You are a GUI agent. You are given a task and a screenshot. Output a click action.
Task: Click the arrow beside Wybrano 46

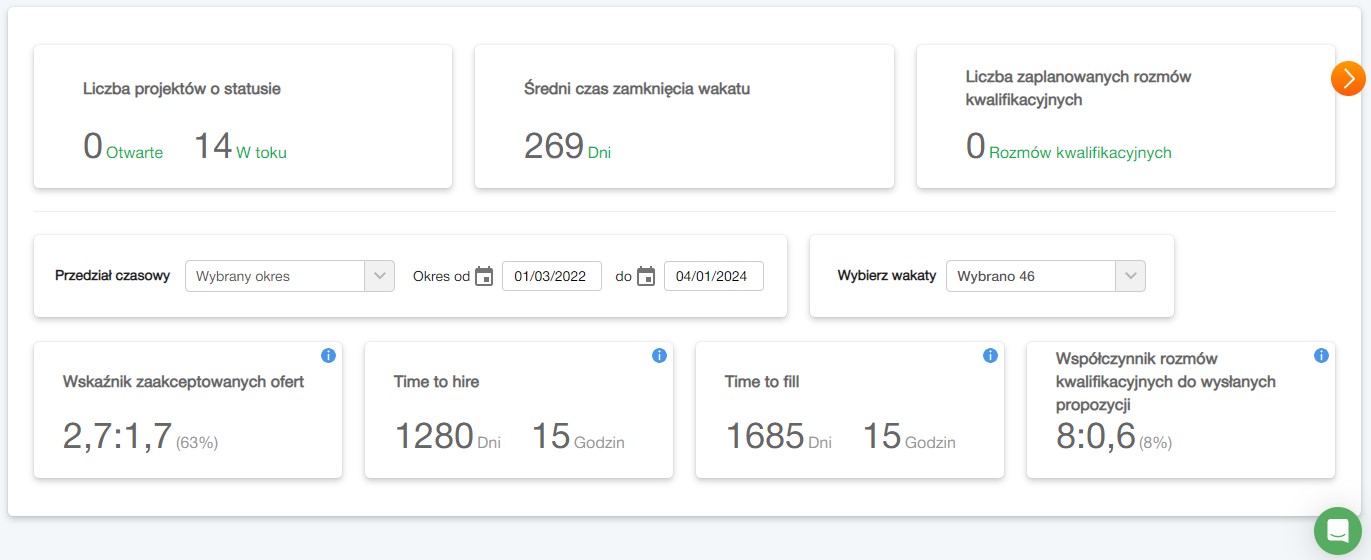point(1130,276)
